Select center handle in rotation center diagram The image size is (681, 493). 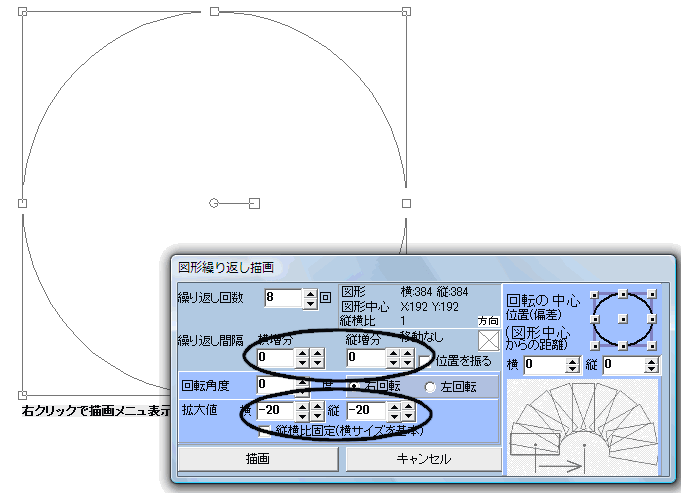tap(622, 319)
